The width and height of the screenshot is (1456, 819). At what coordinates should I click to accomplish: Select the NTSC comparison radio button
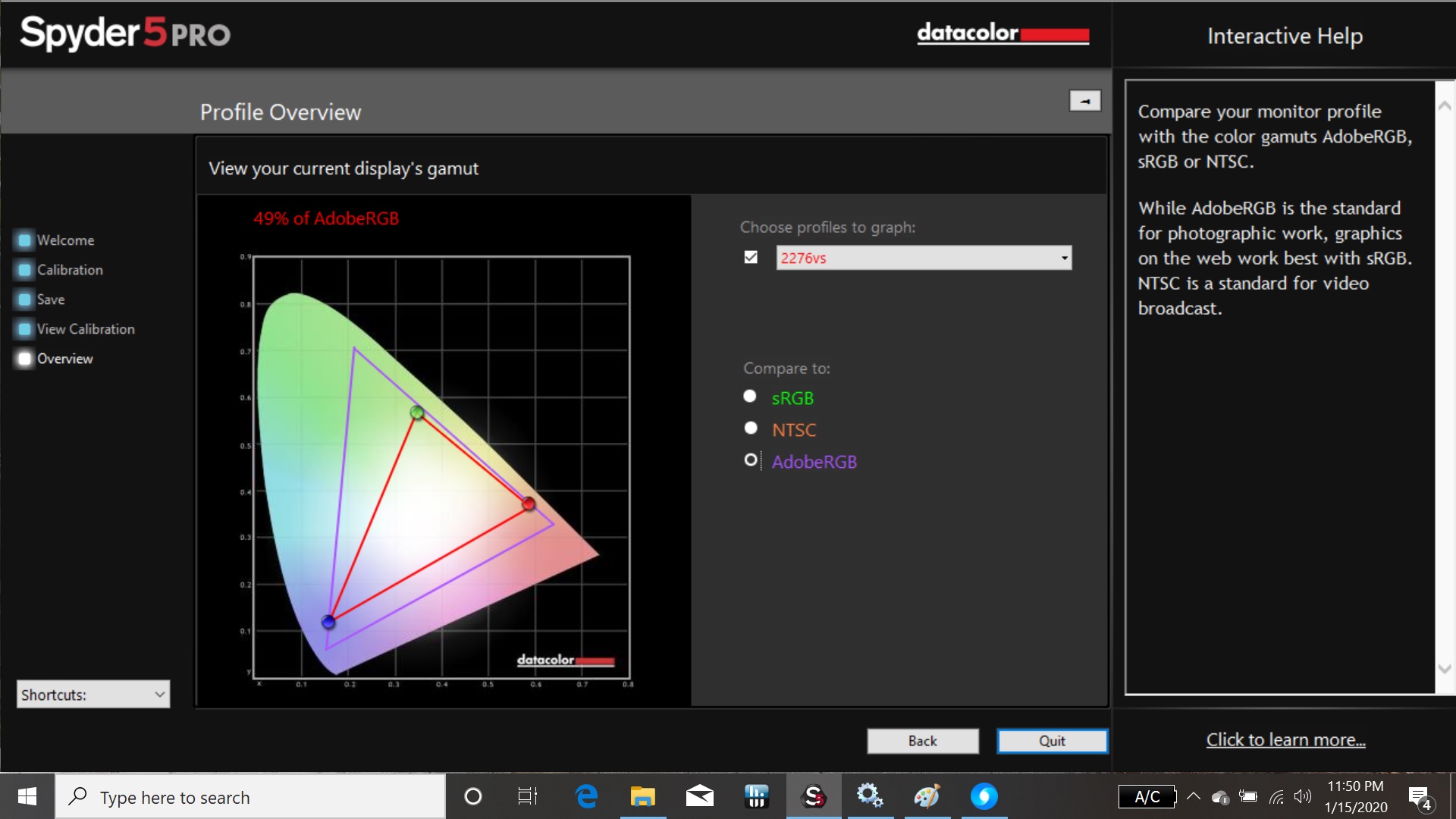(751, 428)
